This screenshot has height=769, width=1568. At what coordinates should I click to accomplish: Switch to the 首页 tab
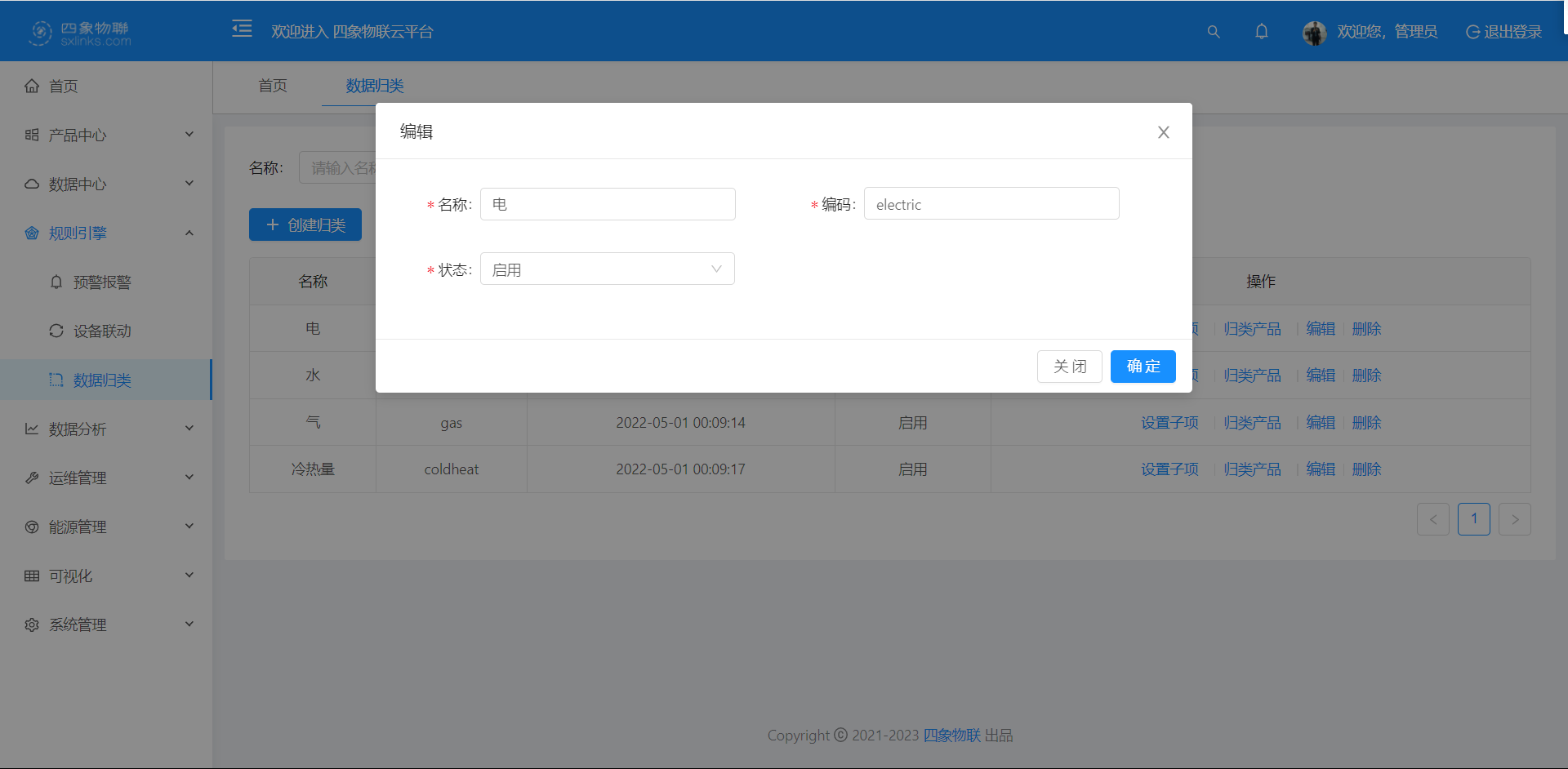(x=273, y=86)
